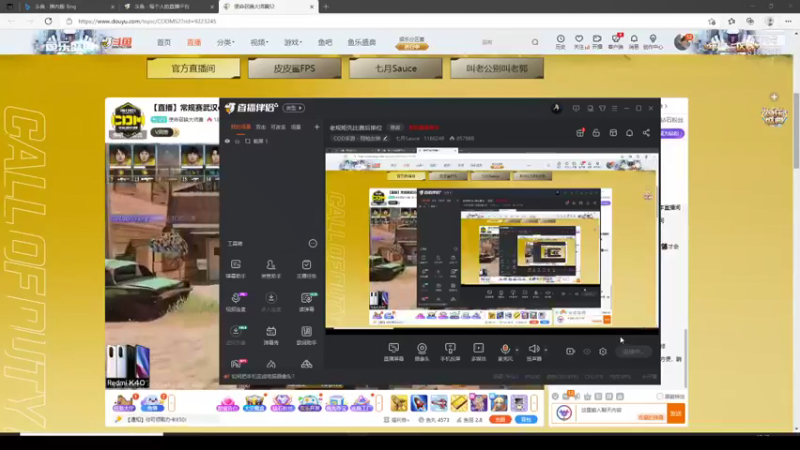
Task: Open the 分类 dropdown in Douyu nav
Action: pos(226,42)
